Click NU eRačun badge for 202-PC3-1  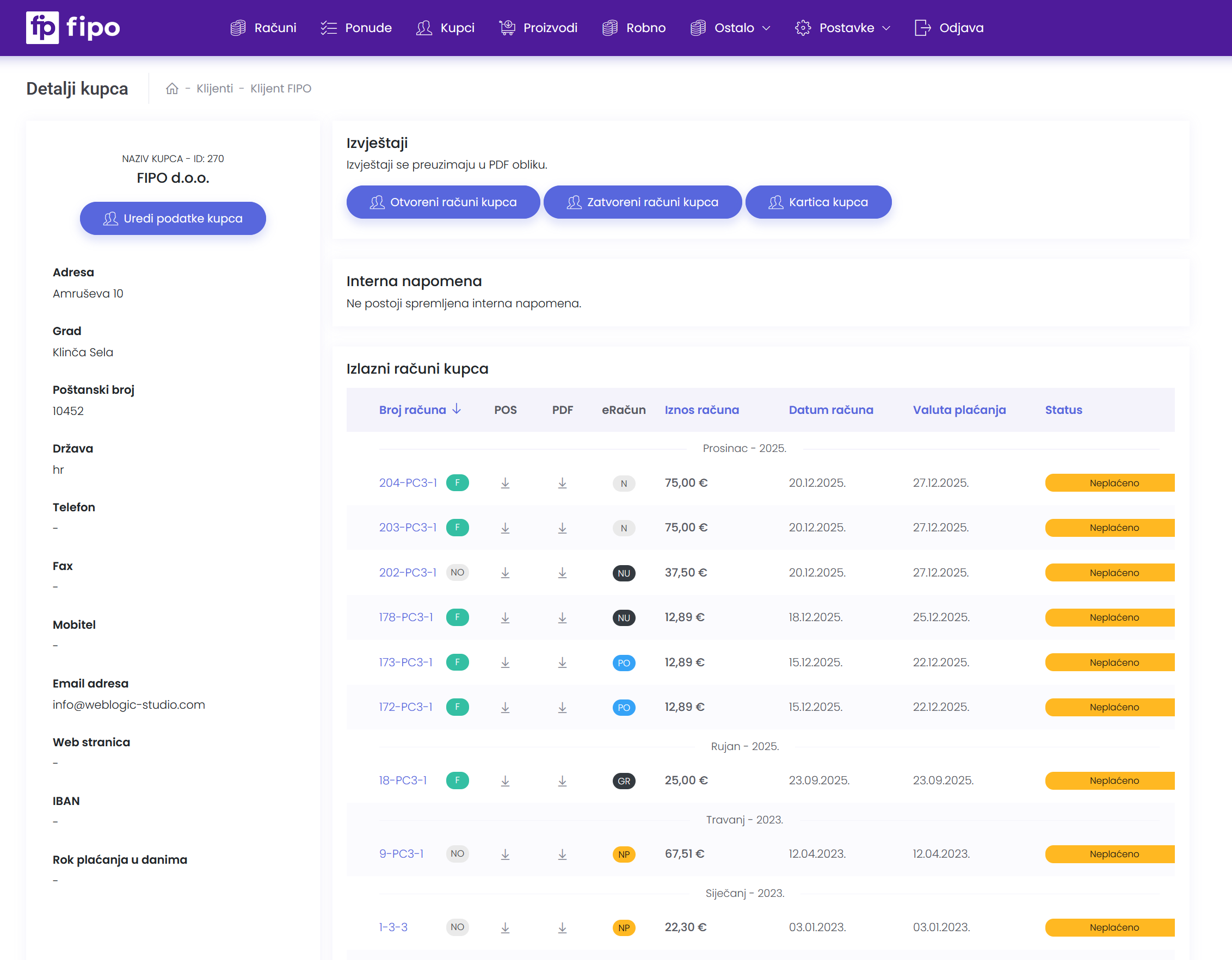coord(623,573)
